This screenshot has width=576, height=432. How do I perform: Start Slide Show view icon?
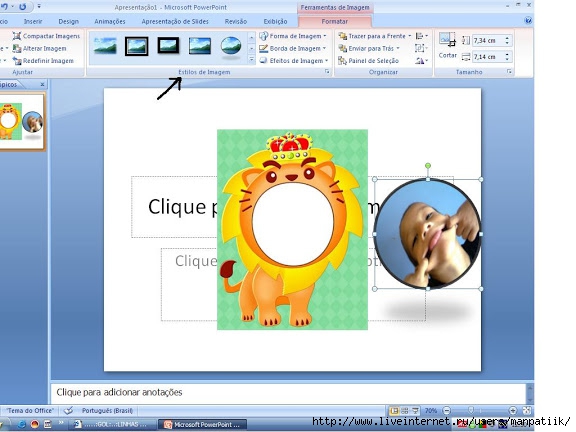coord(415,410)
